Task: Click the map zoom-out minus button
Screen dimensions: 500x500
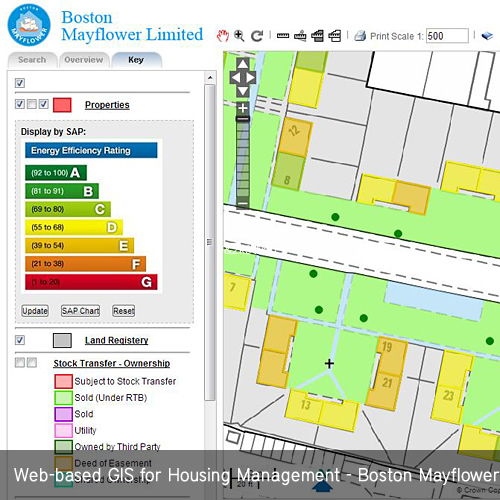Action: coord(243,203)
